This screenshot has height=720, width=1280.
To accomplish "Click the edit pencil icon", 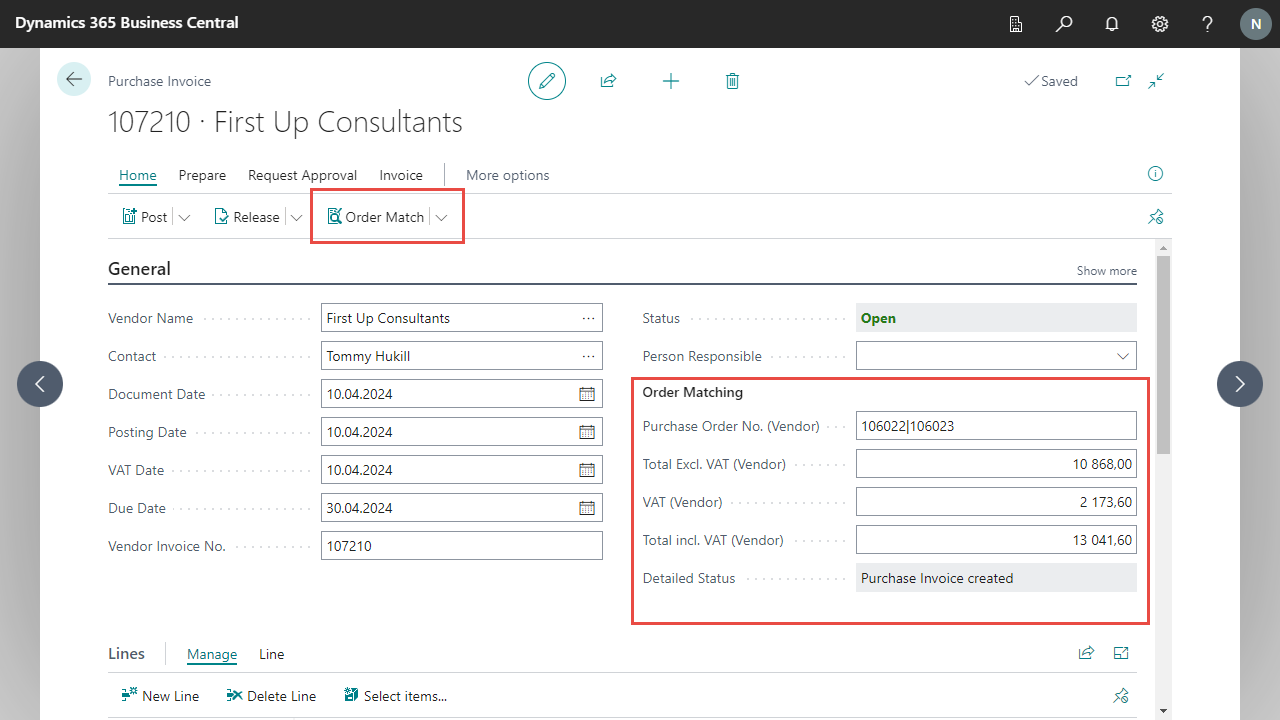I will [x=547, y=81].
